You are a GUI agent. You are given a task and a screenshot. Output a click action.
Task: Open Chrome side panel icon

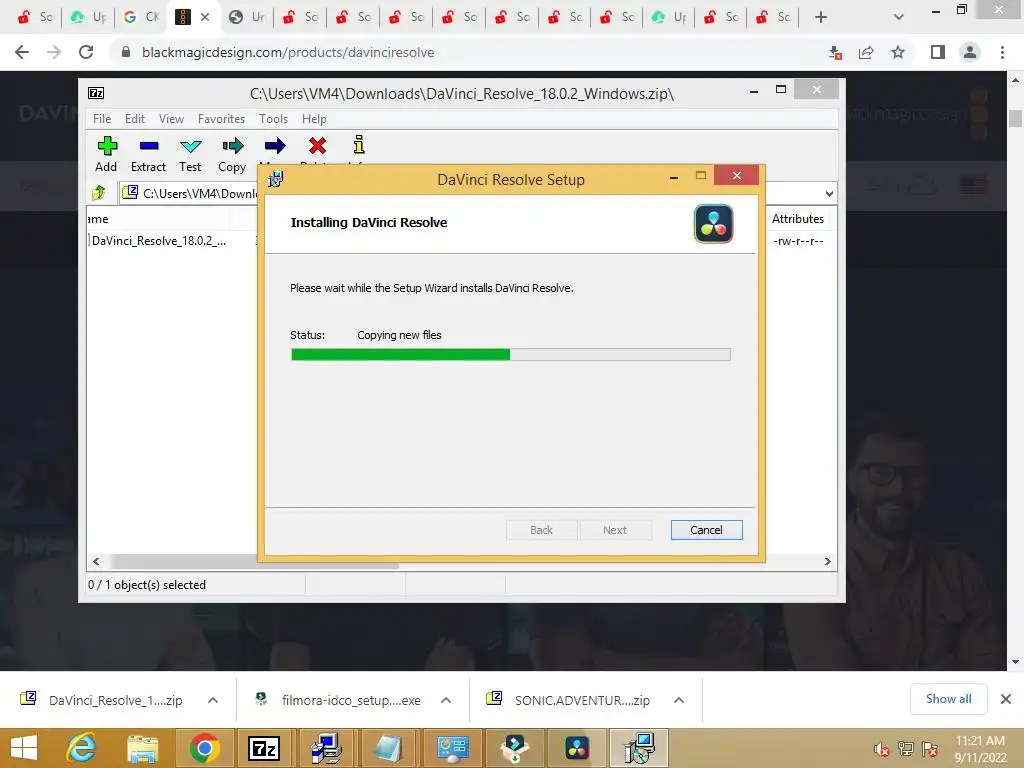(x=938, y=52)
